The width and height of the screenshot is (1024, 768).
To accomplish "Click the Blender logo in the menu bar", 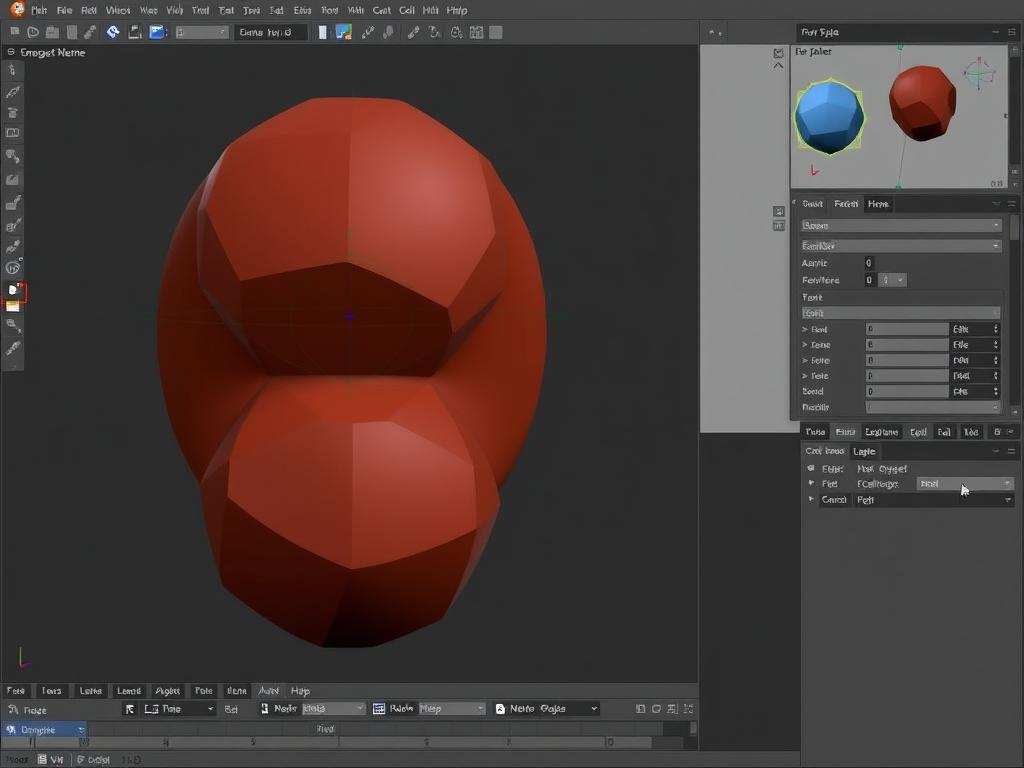I will (x=16, y=9).
